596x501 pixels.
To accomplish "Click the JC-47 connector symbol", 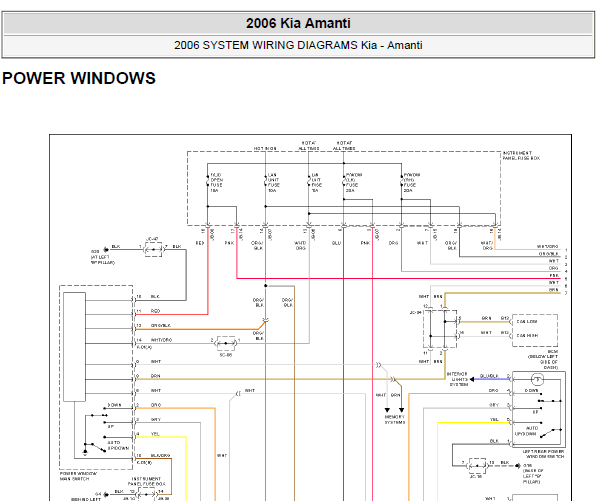I will pyautogui.click(x=153, y=250).
